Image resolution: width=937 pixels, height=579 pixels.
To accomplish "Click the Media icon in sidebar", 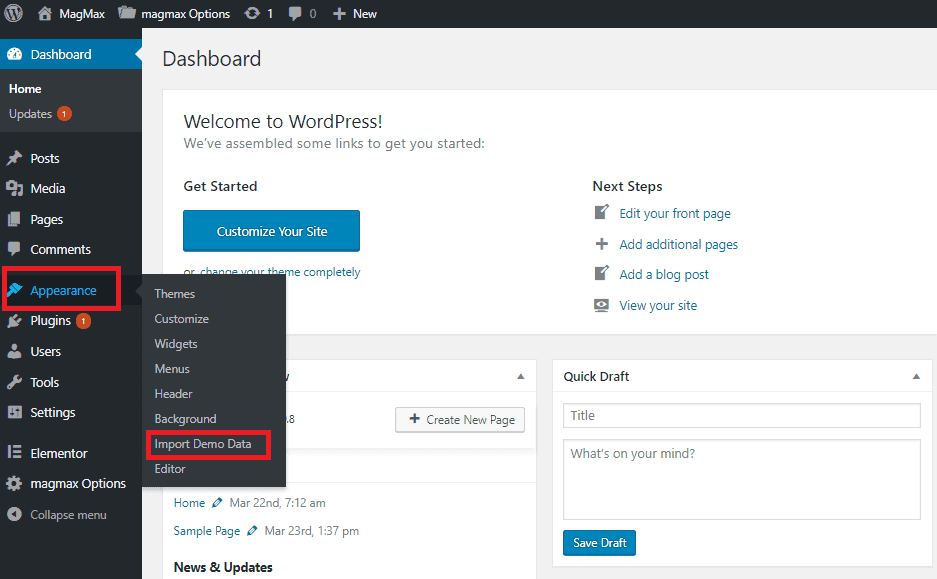I will click(14, 189).
